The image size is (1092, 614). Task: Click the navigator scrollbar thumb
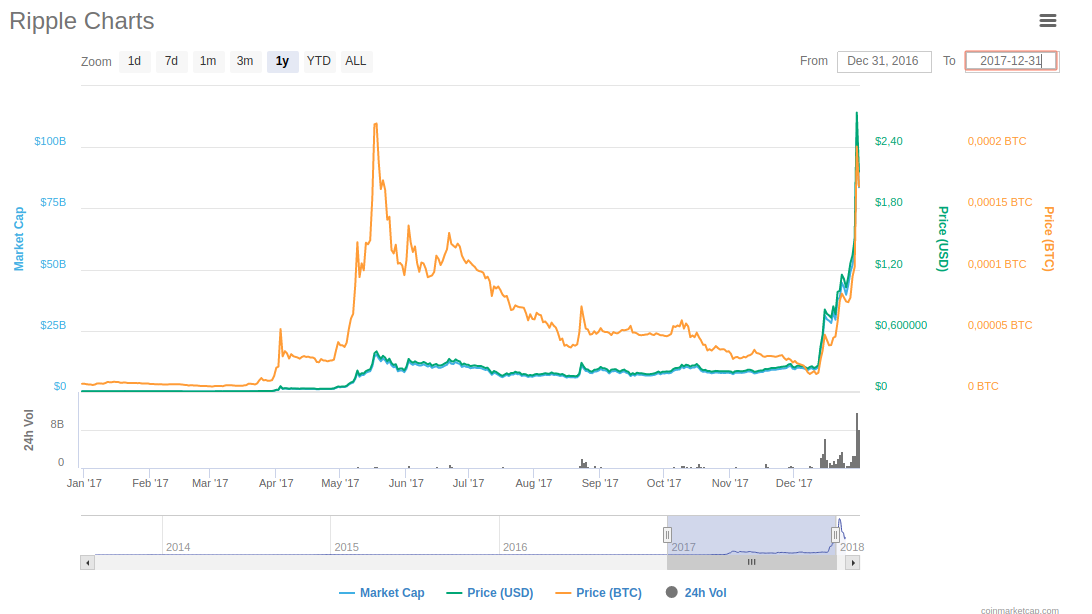[x=751, y=562]
